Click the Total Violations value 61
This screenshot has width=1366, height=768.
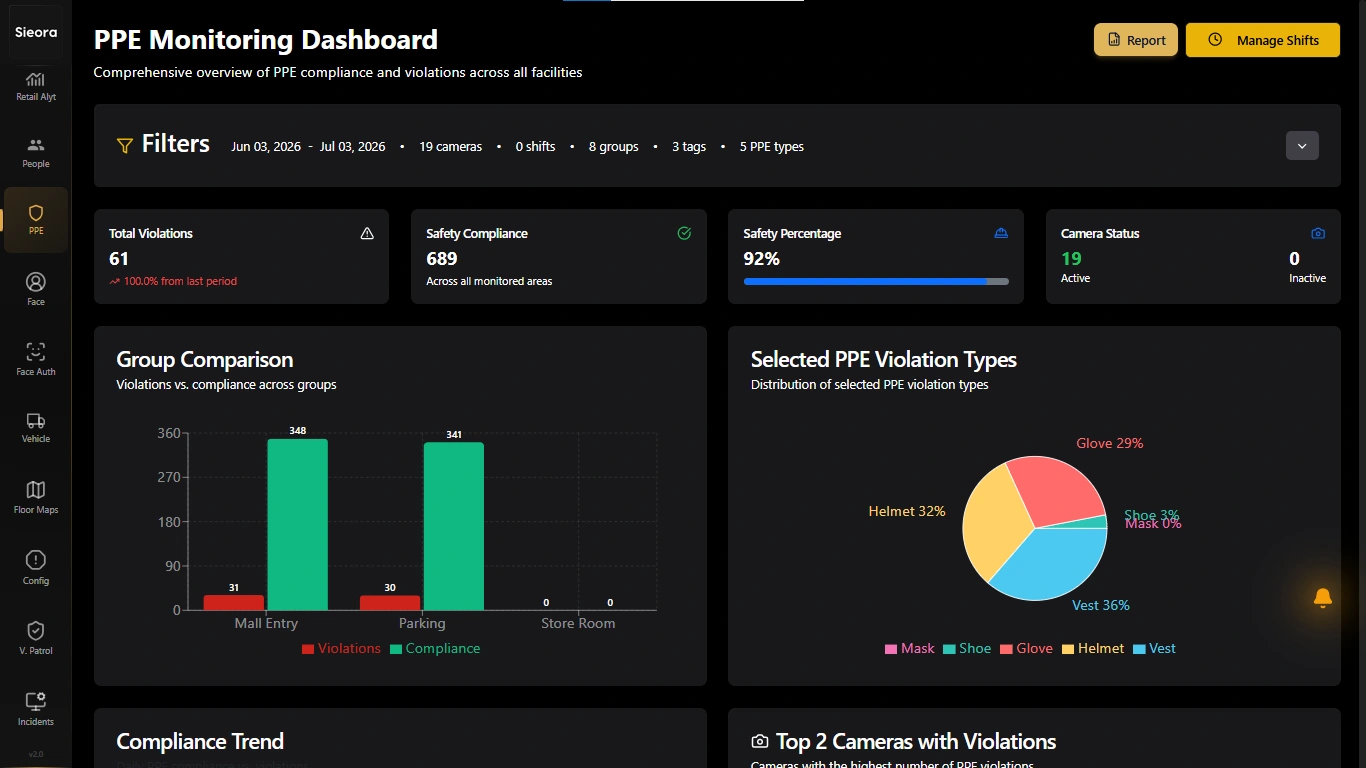(119, 258)
